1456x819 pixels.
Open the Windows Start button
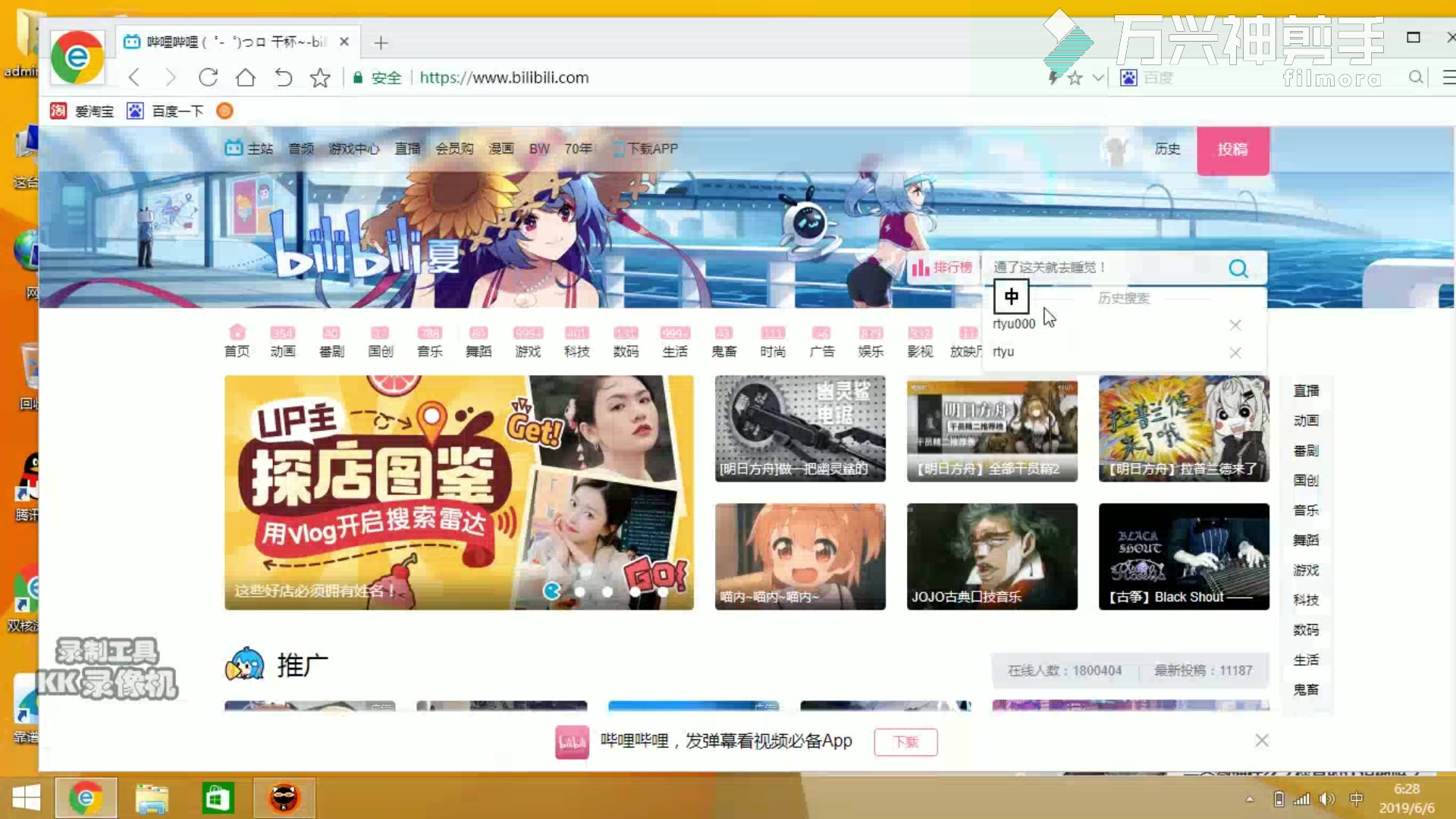coord(27,798)
